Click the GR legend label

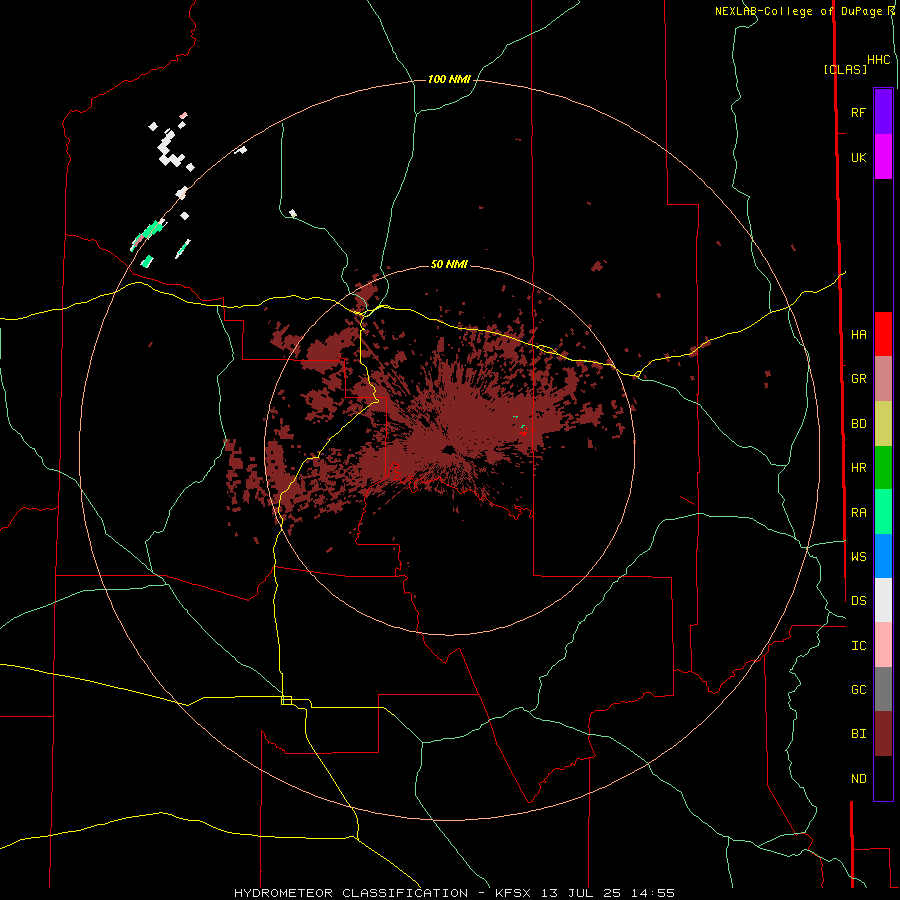[858, 379]
